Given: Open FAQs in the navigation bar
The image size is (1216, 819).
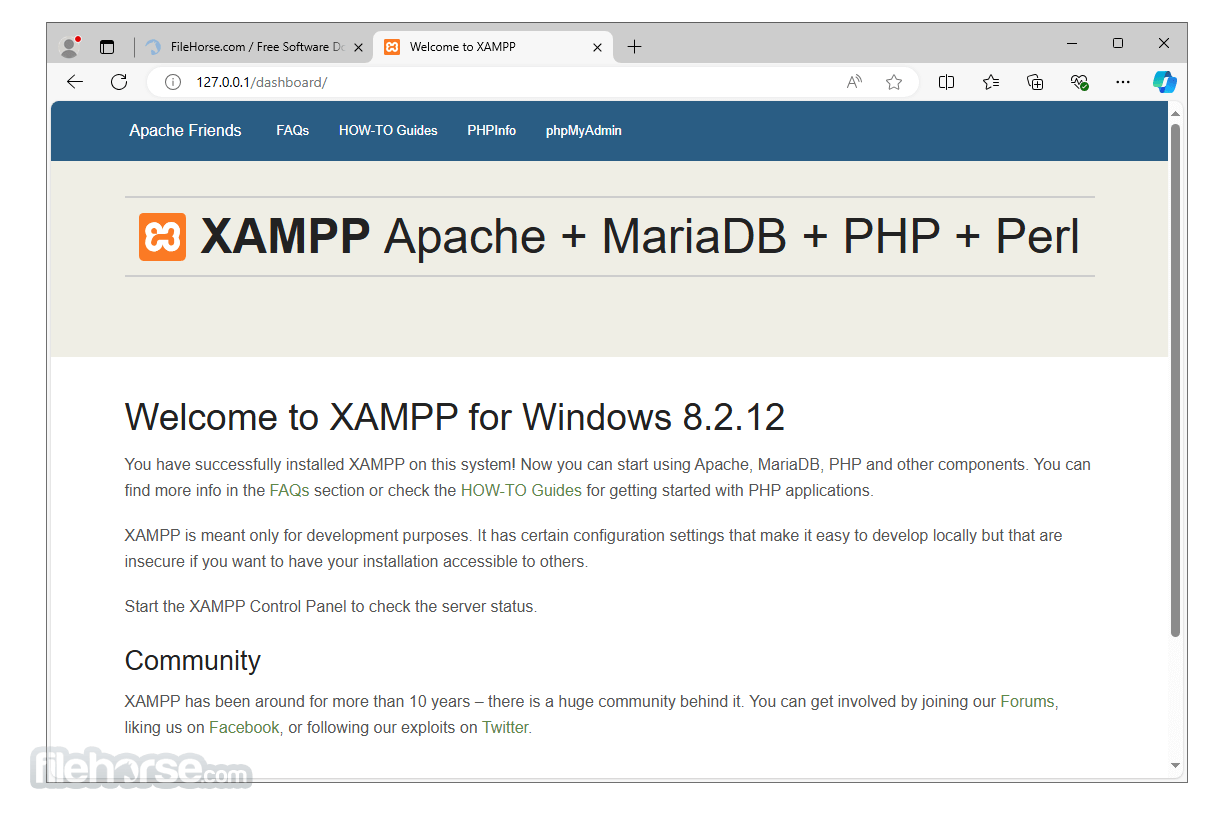Looking at the screenshot, I should [293, 130].
